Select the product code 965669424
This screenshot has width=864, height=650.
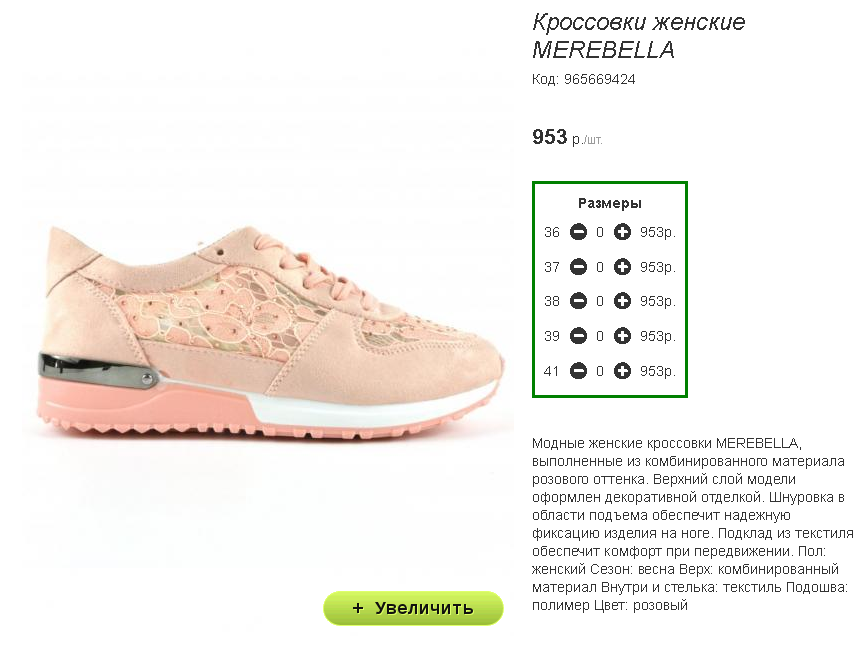pyautogui.click(x=600, y=79)
